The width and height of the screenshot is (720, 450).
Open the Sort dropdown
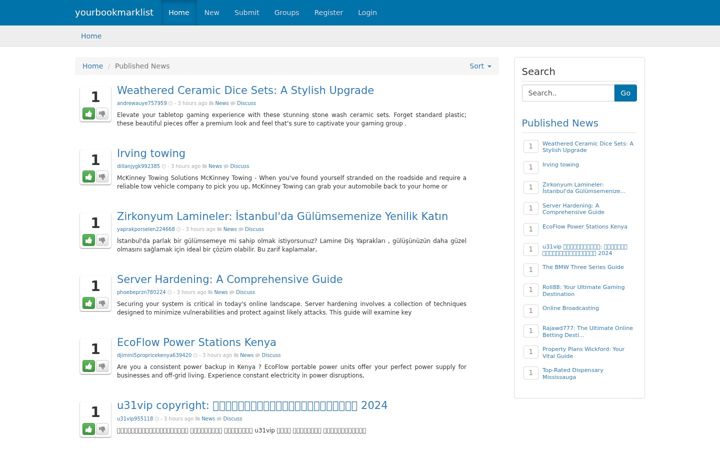point(480,66)
